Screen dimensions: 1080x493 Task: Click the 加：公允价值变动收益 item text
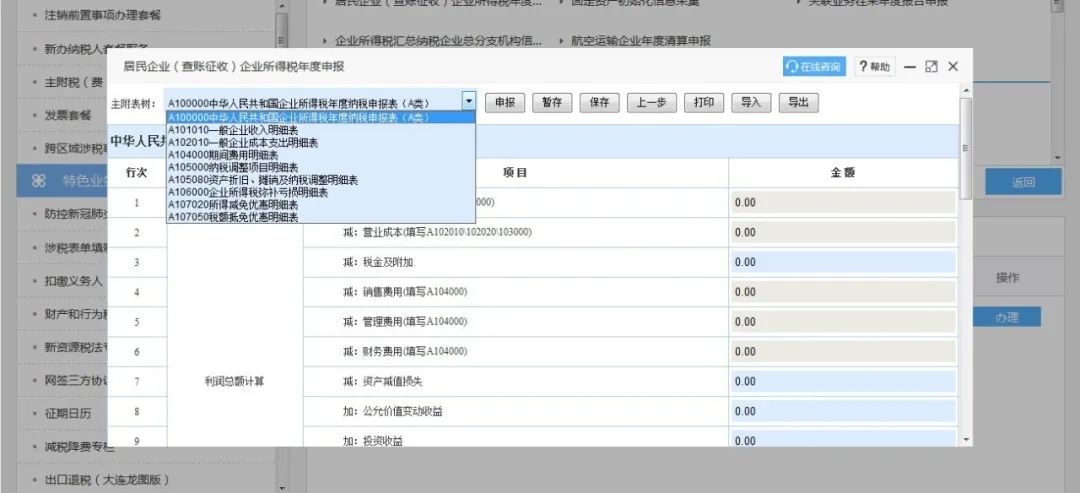click(393, 412)
